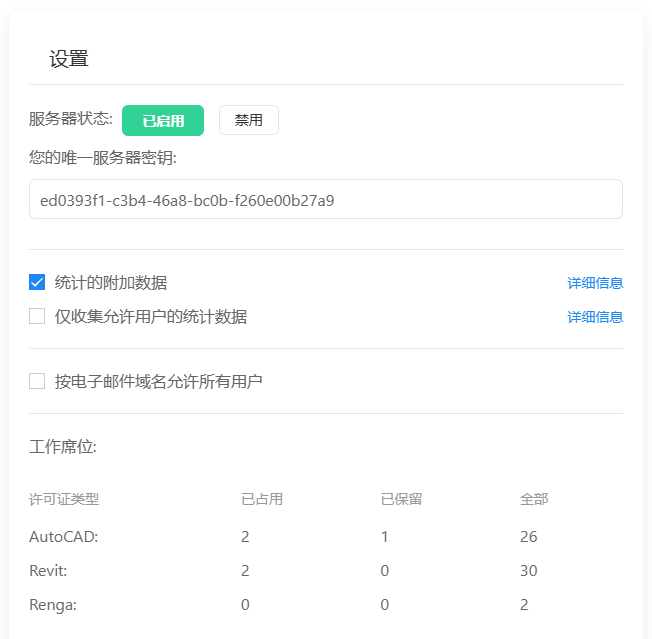Select the AutoCAD license row label
The height and width of the screenshot is (639, 652).
[x=63, y=537]
